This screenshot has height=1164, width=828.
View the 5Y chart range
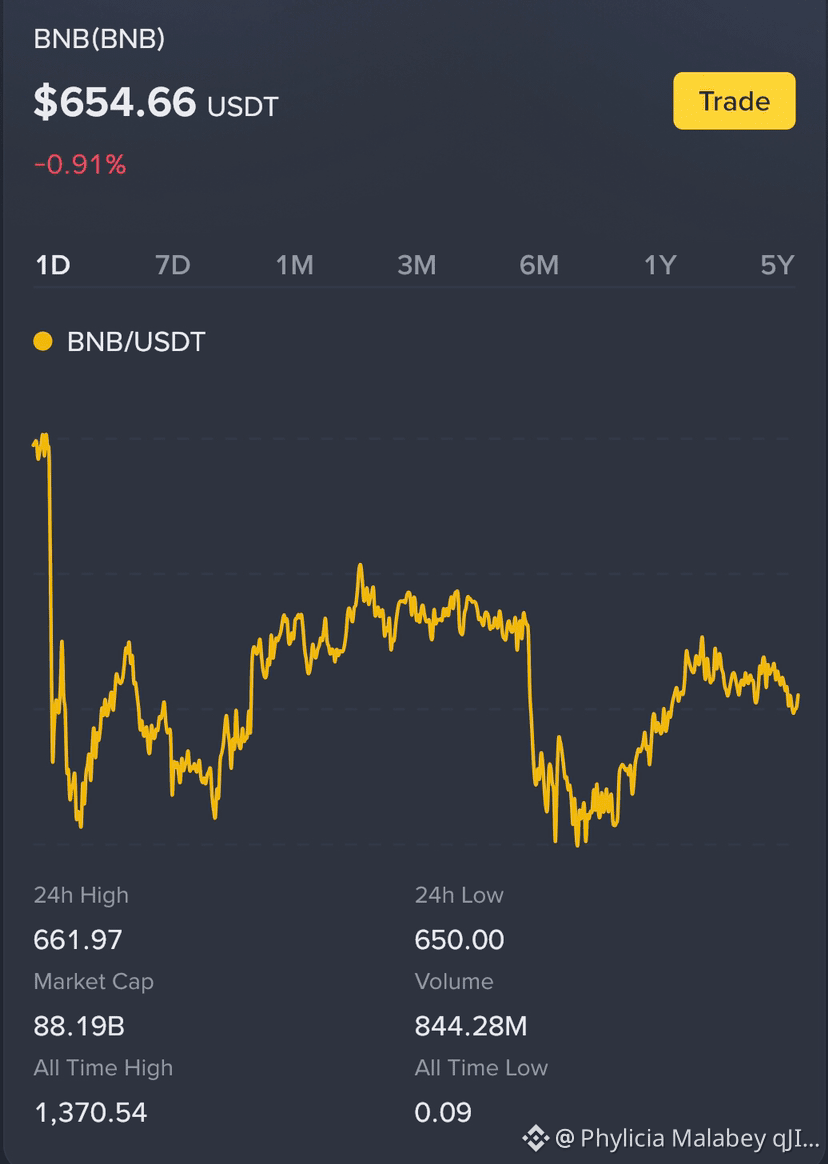[x=777, y=265]
